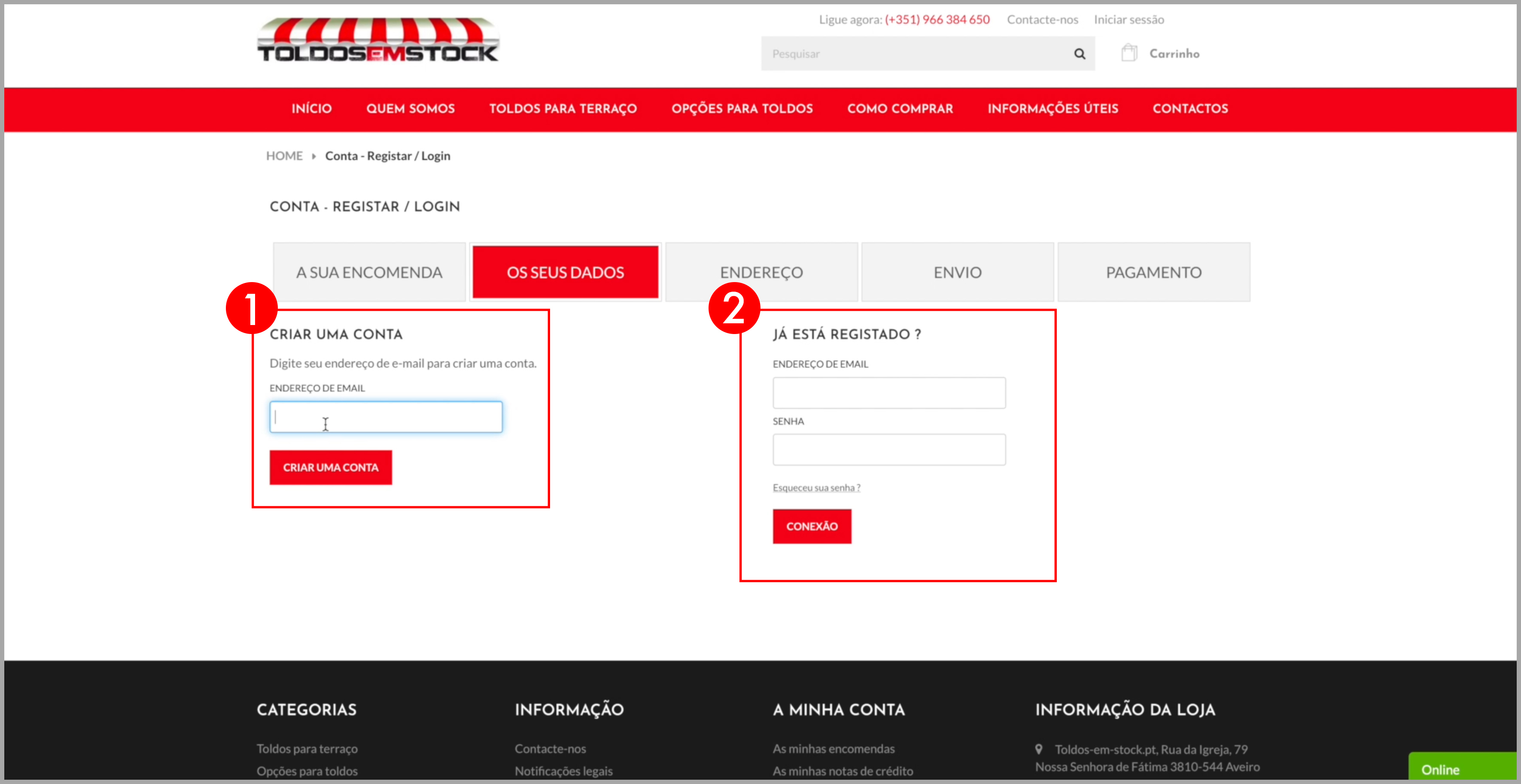The image size is (1521, 784).
Task: Open As minhas encomendas link
Action: click(x=834, y=749)
